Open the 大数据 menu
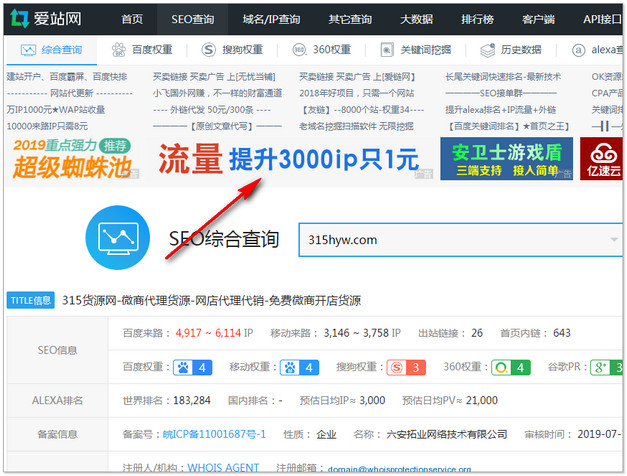627x476 pixels. (x=416, y=19)
